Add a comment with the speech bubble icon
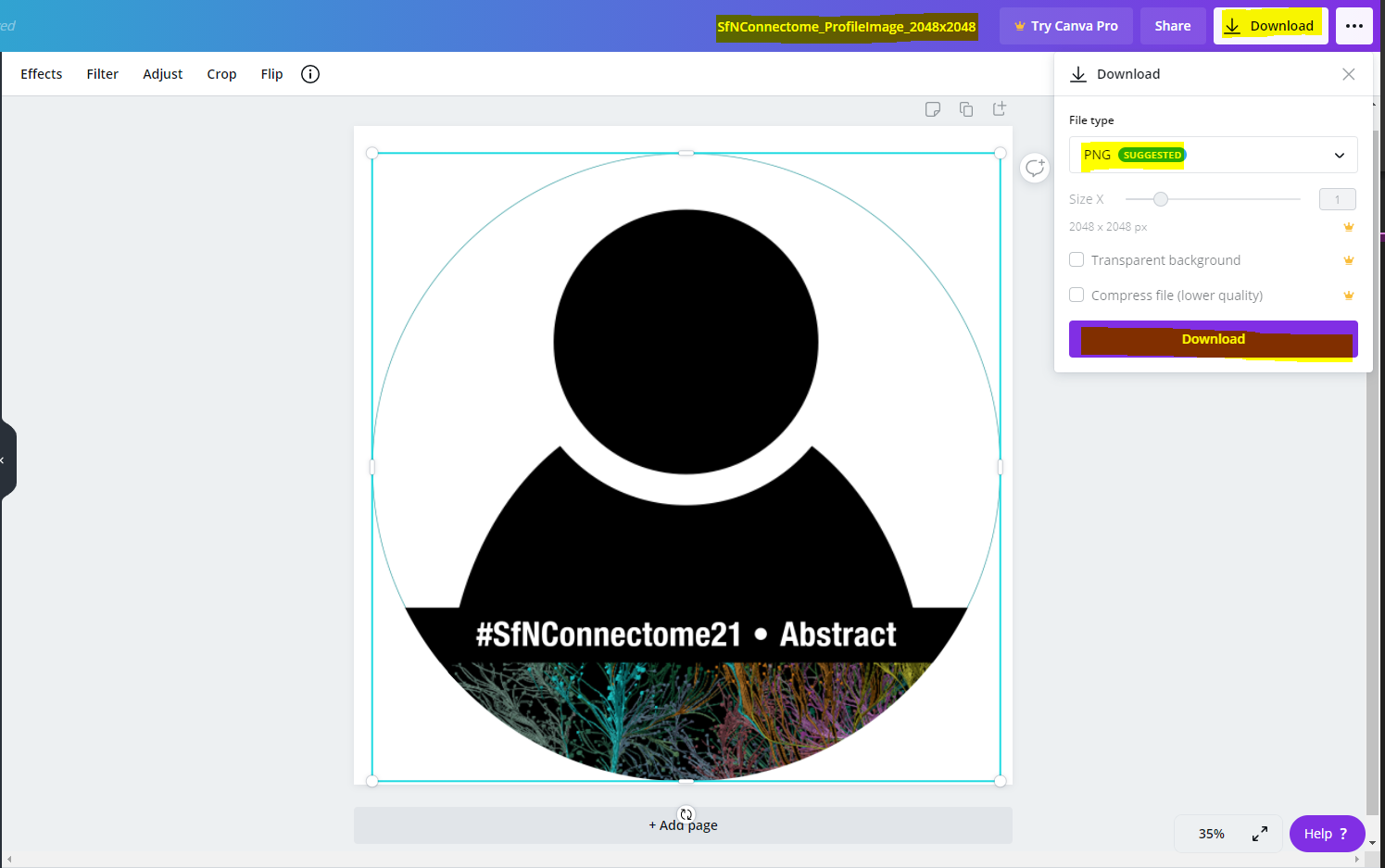 [x=1035, y=168]
